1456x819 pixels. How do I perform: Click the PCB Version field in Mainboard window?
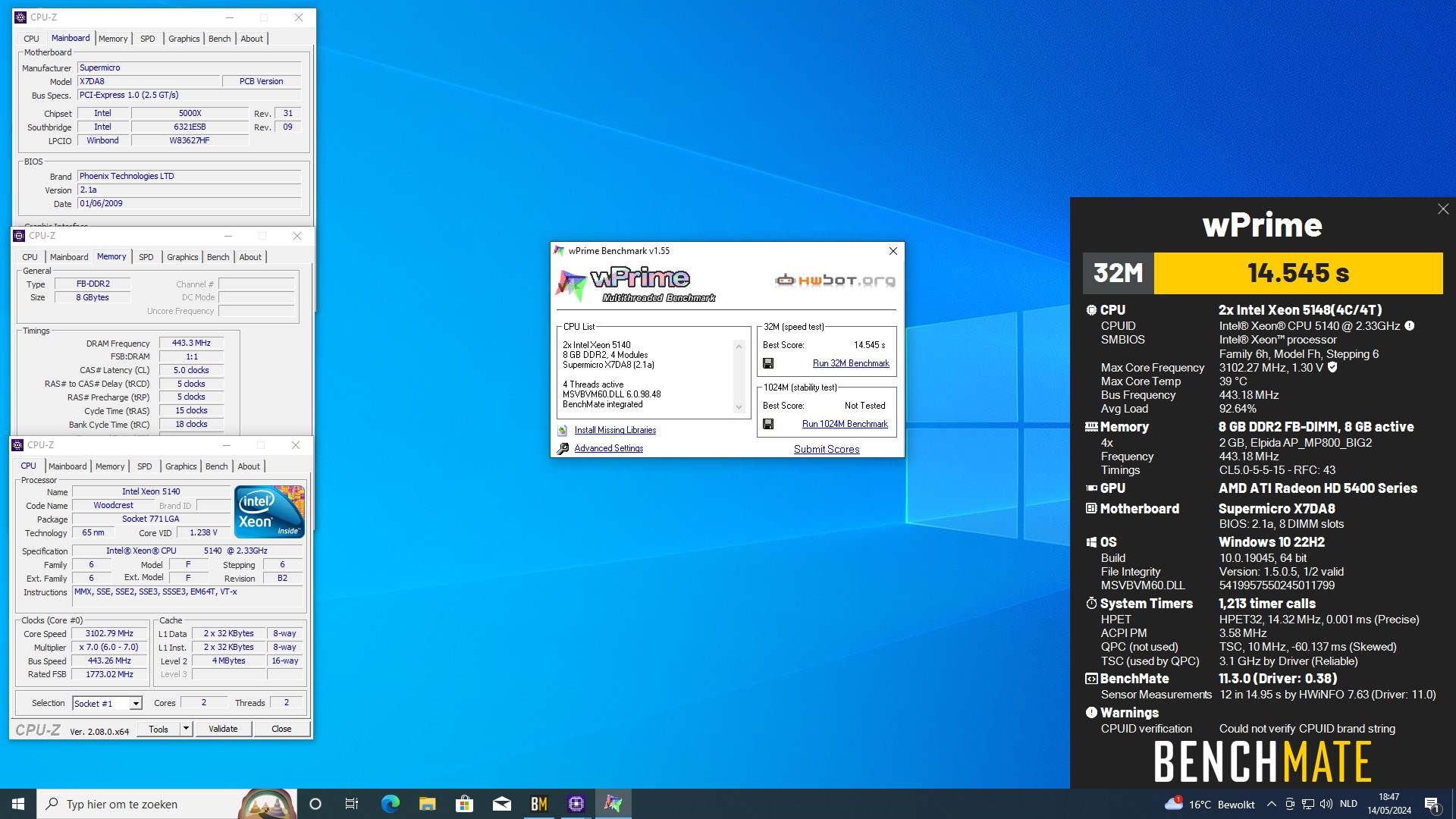(x=262, y=81)
